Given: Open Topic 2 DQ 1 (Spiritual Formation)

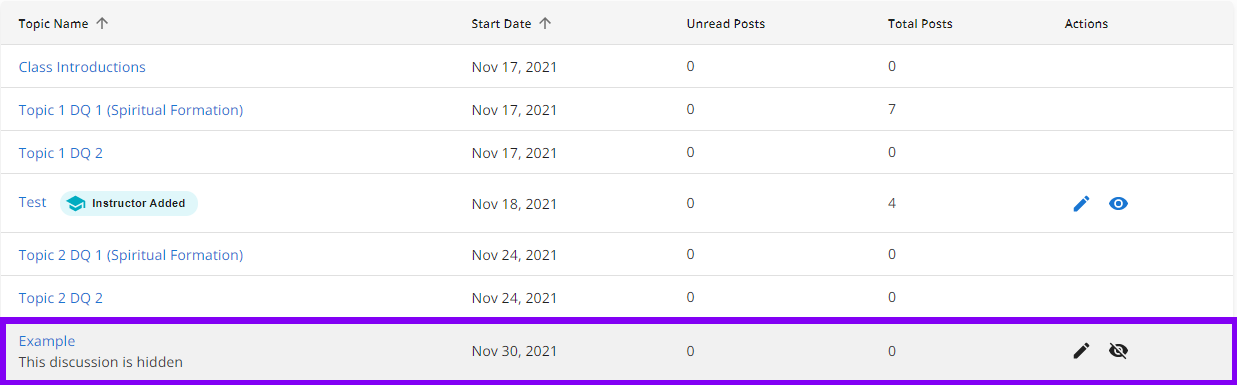Looking at the screenshot, I should 131,255.
